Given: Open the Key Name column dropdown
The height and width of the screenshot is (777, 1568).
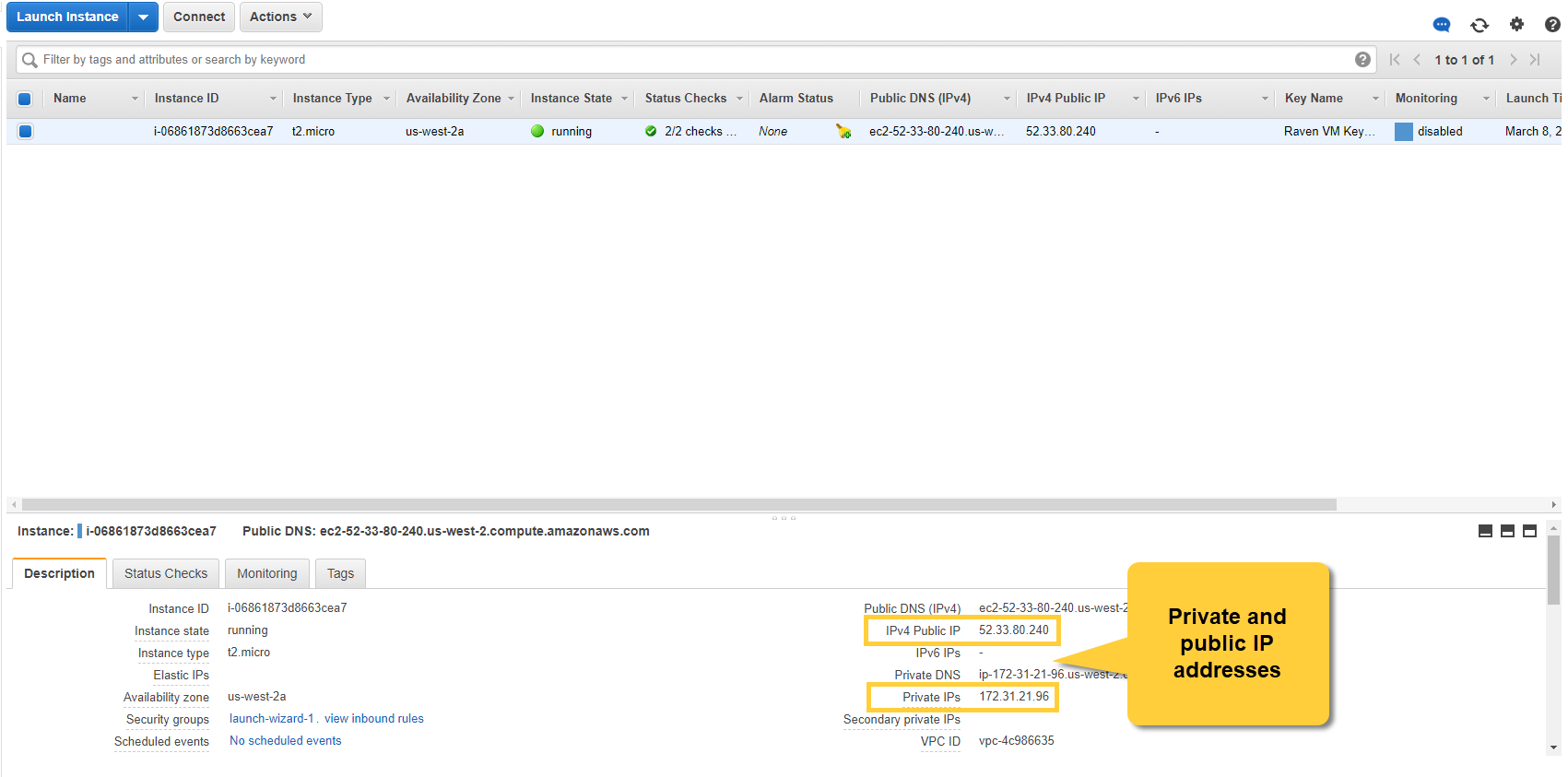Looking at the screenshot, I should pyautogui.click(x=1375, y=99).
